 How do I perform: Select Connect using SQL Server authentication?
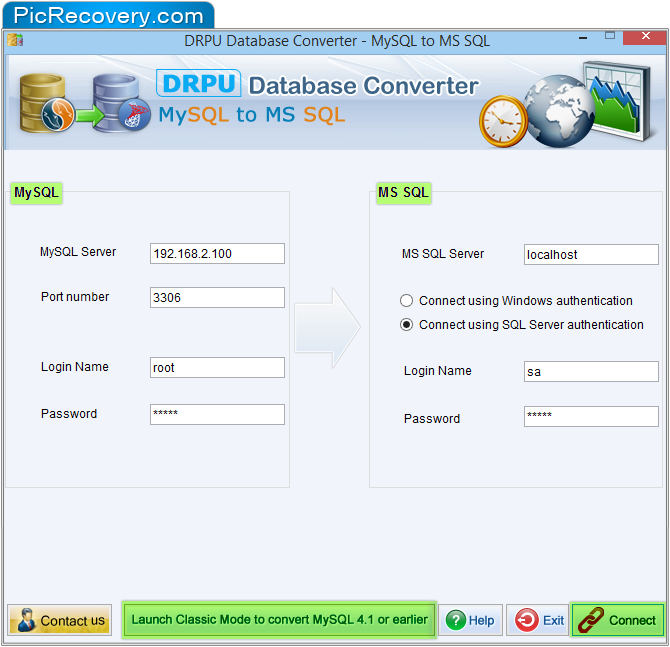406,325
